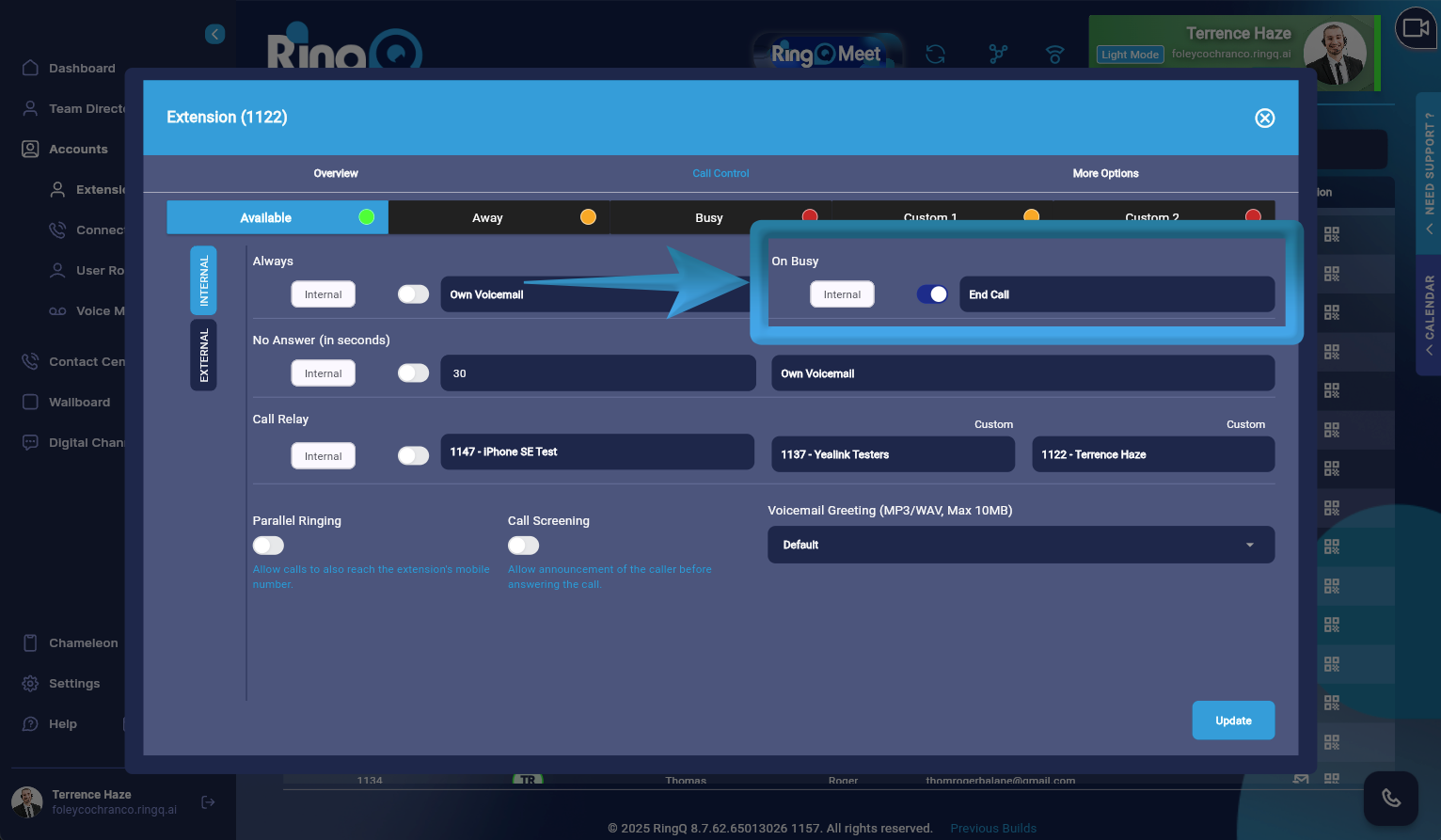Image resolution: width=1441 pixels, height=840 pixels.
Task: Open the On Busy End Call dropdown
Action: (x=1116, y=294)
